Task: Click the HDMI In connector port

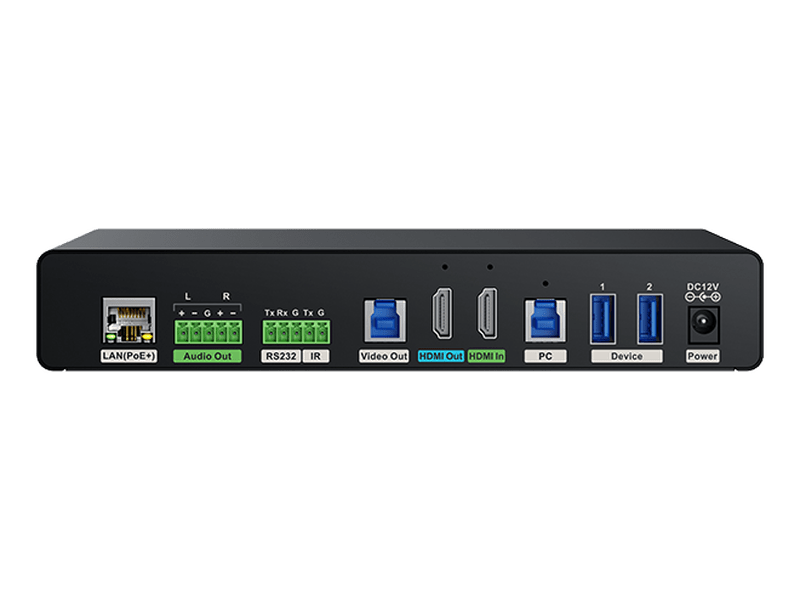Action: [487, 313]
